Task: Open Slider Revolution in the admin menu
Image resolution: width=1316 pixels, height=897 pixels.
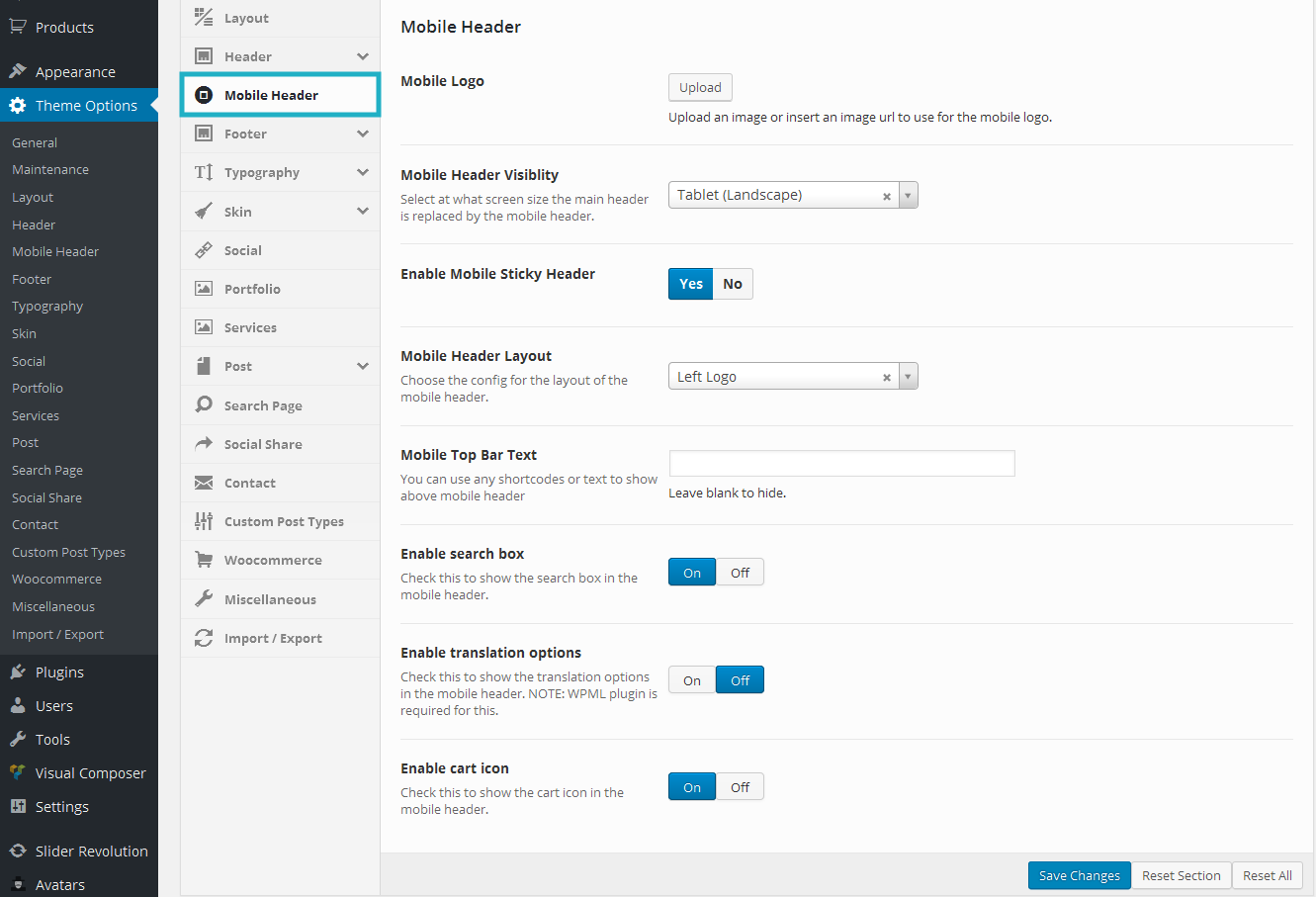Action: [91, 852]
